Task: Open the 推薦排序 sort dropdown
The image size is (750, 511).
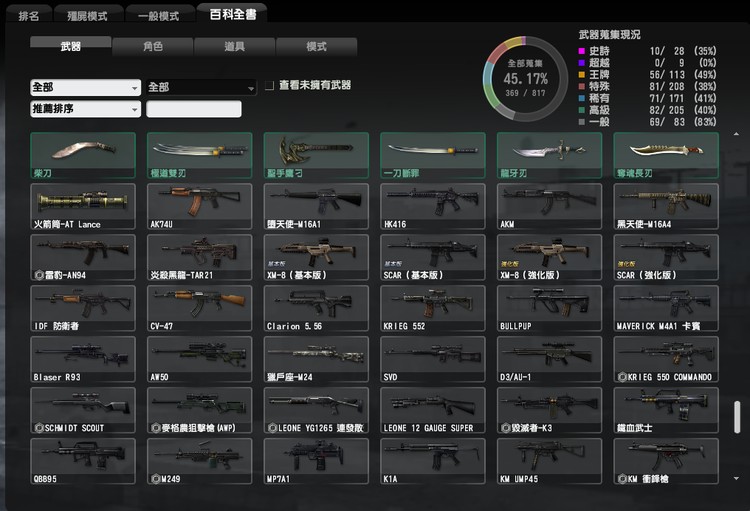Action: coord(86,109)
